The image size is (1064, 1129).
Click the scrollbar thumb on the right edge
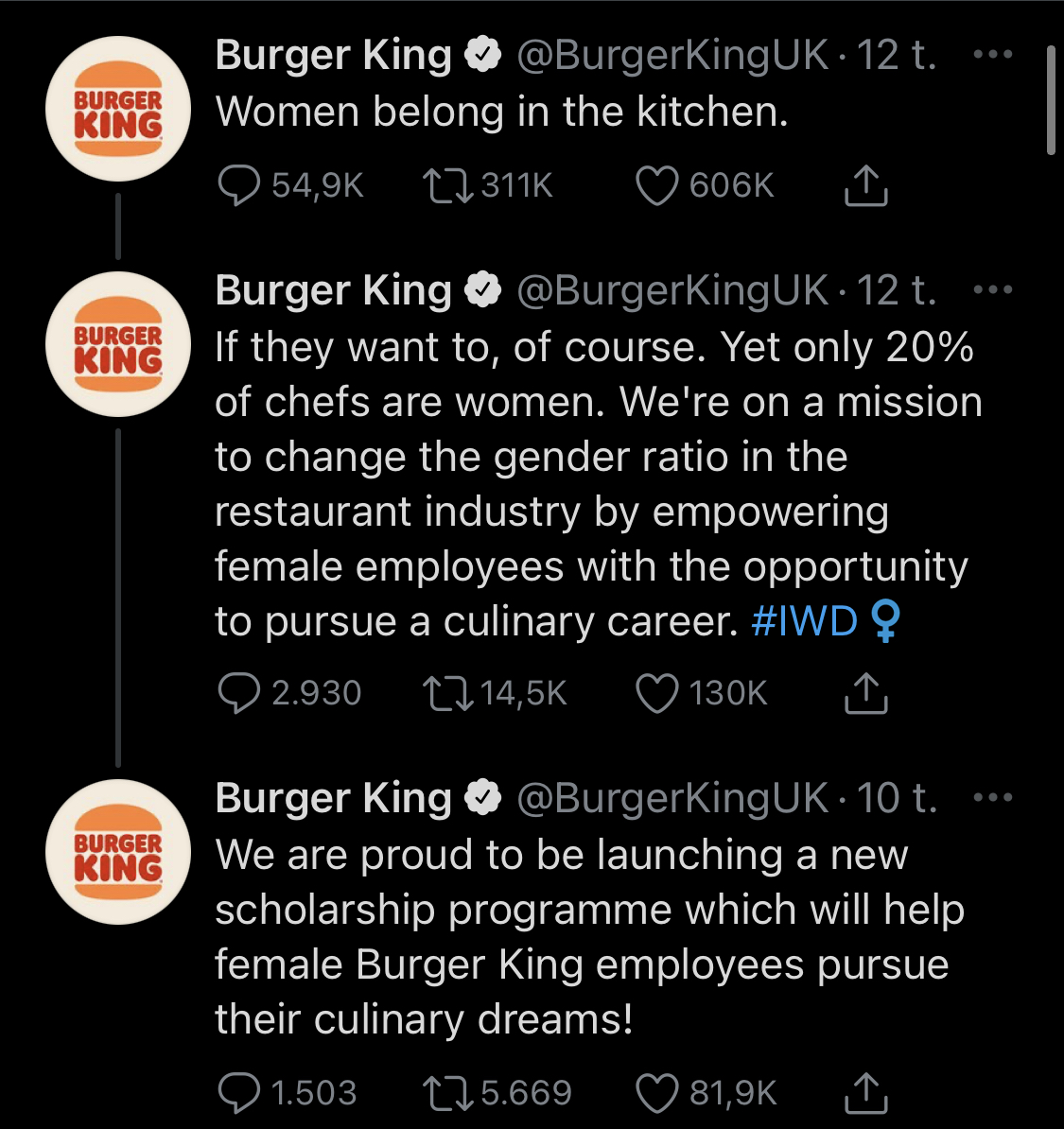[1050, 99]
